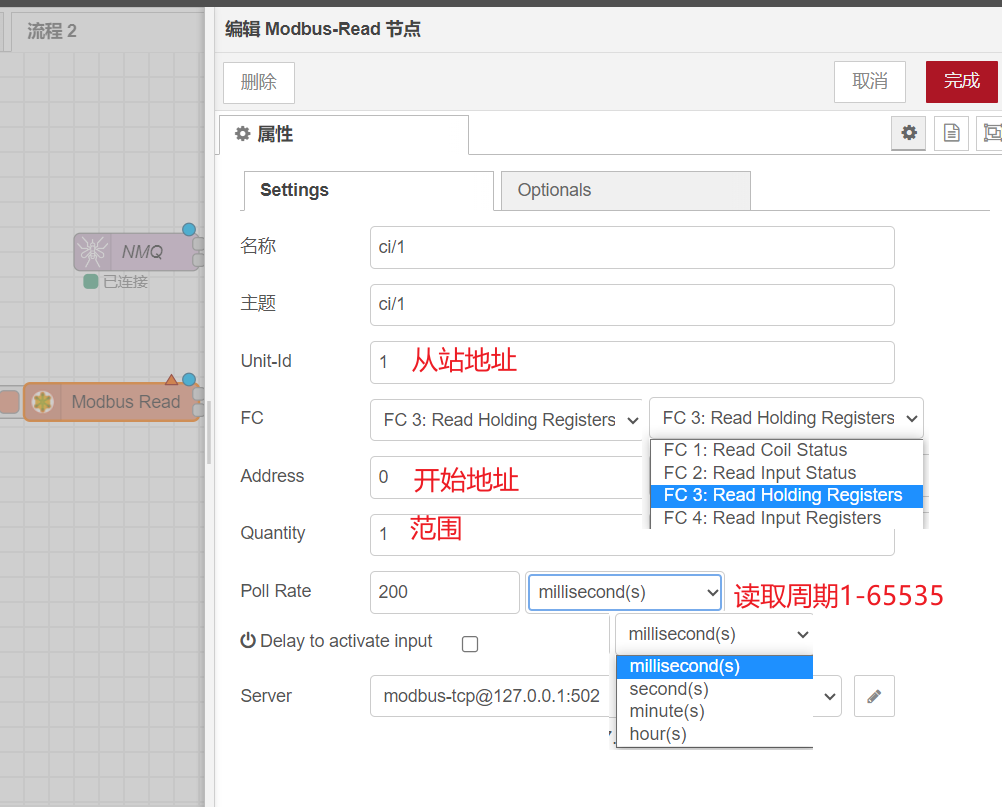Click the 取消 cancel button
The width and height of the screenshot is (1002, 807).
coord(870,81)
